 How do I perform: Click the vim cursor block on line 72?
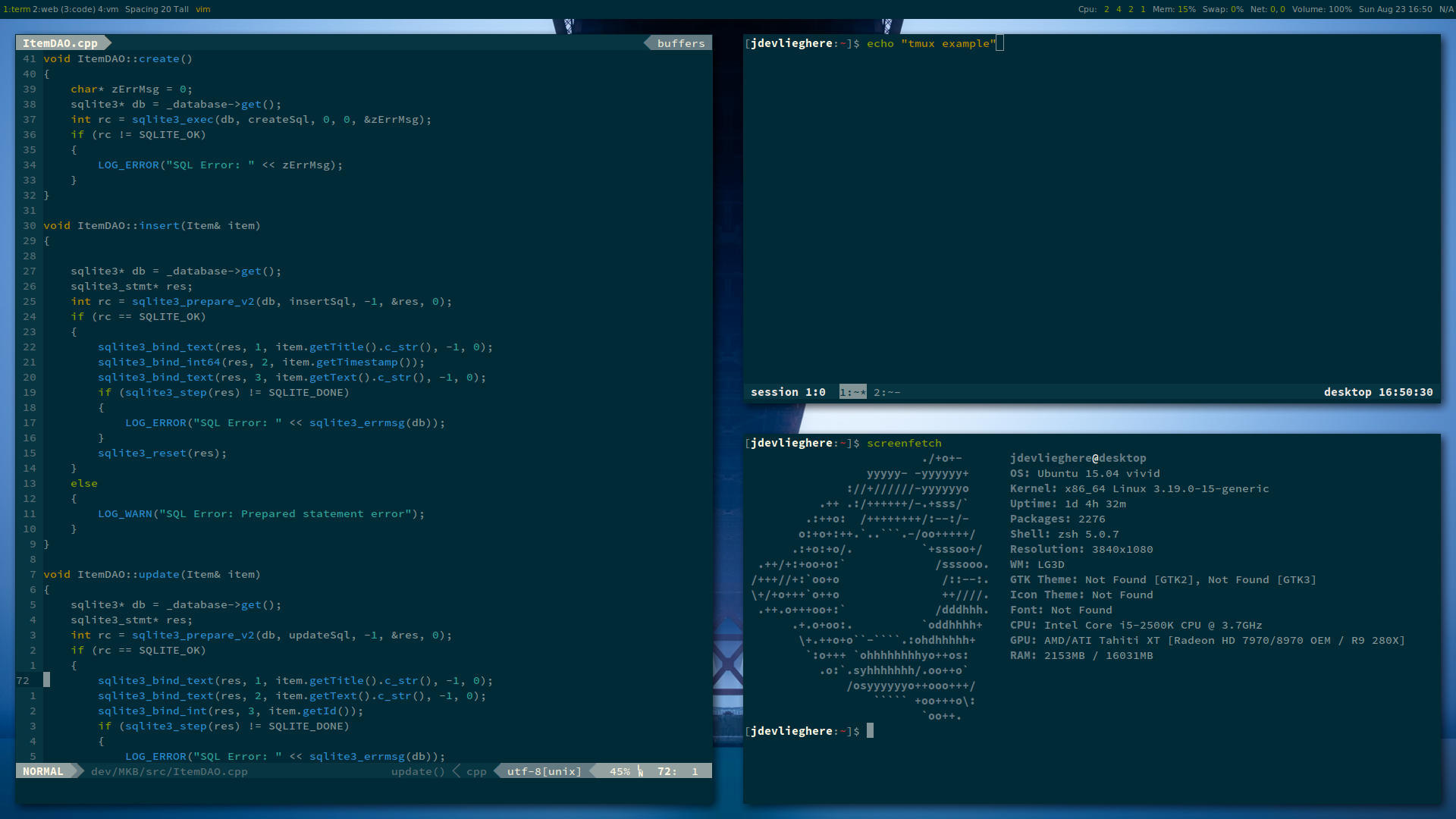tap(47, 680)
